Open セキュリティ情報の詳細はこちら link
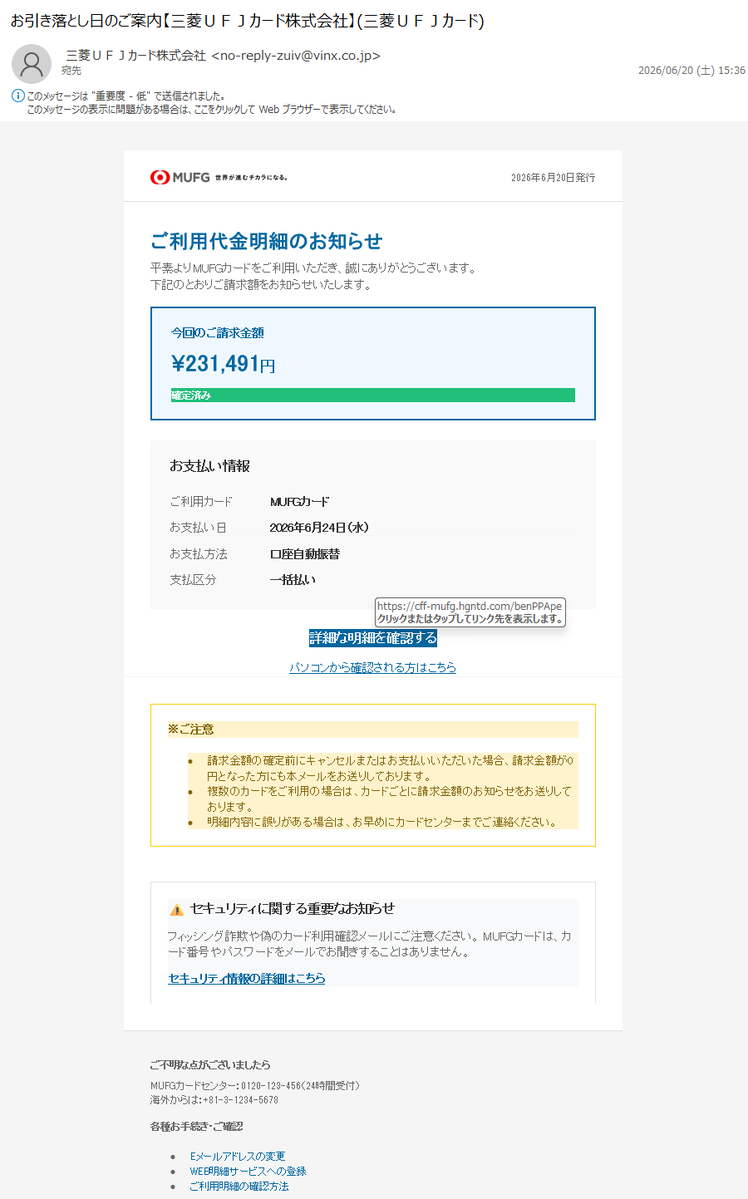 (246, 978)
